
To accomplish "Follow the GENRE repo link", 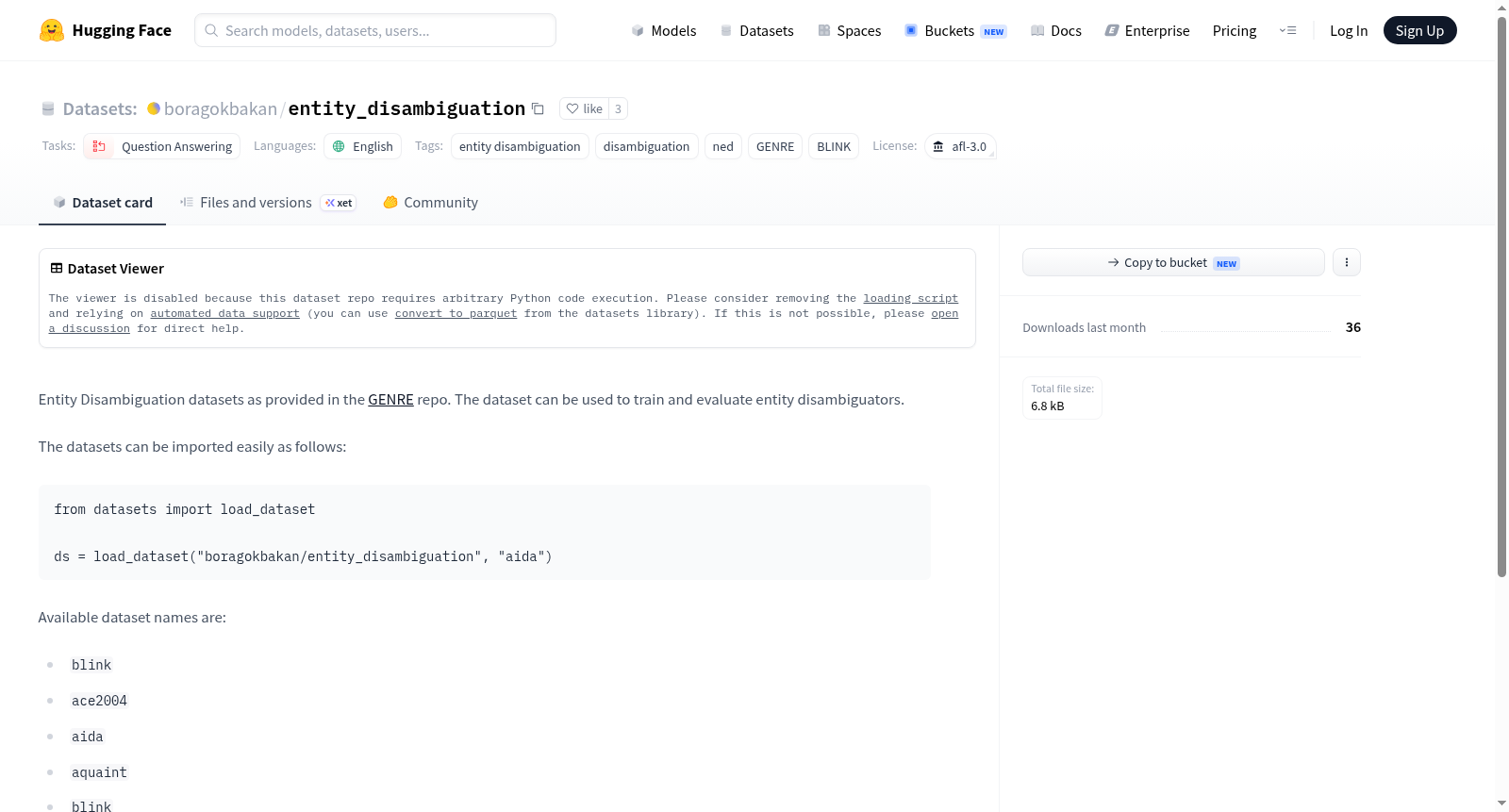I will coord(390,400).
